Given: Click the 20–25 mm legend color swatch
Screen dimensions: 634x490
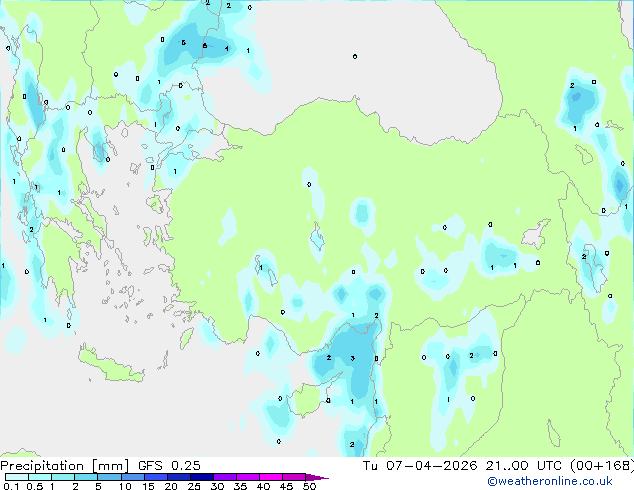Looking at the screenshot, I should [178, 477].
